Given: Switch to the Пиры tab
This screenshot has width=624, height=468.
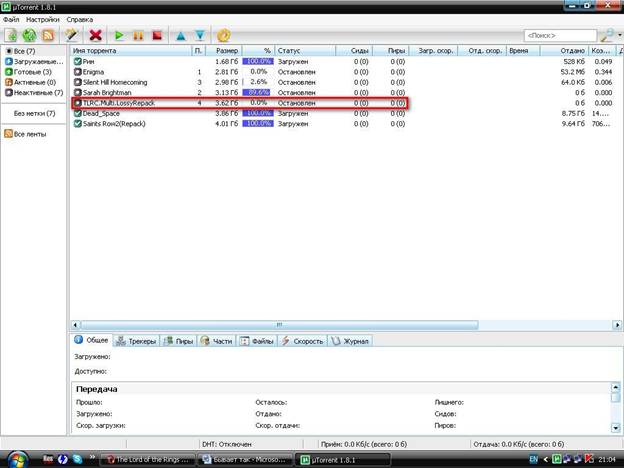Looking at the screenshot, I should tap(179, 341).
